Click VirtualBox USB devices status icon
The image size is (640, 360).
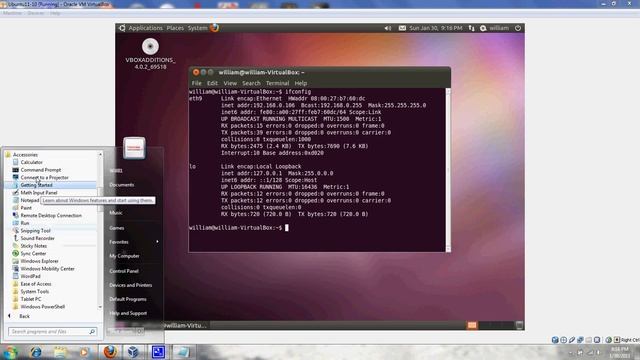[x=572, y=340]
